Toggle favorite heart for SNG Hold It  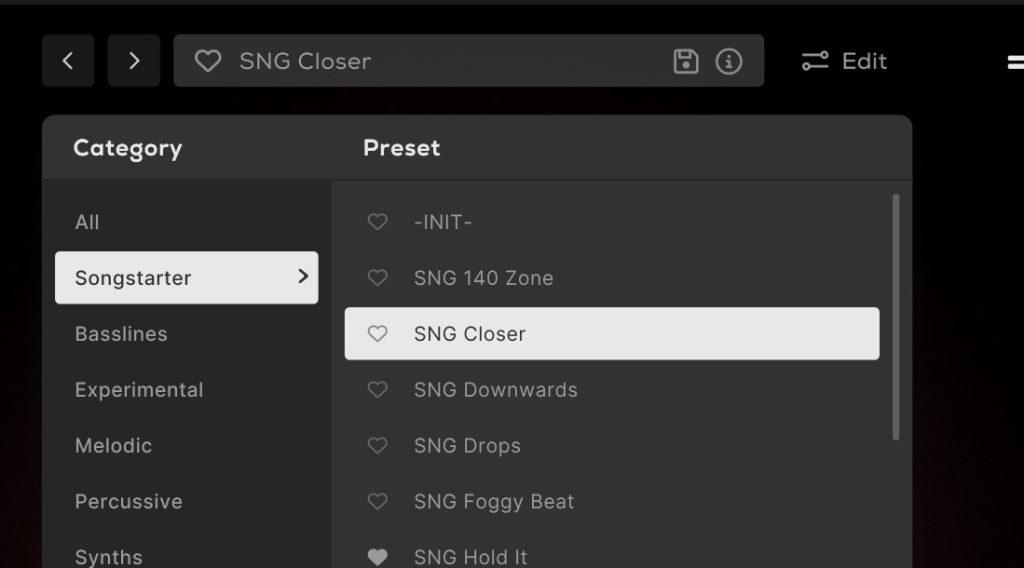(377, 557)
